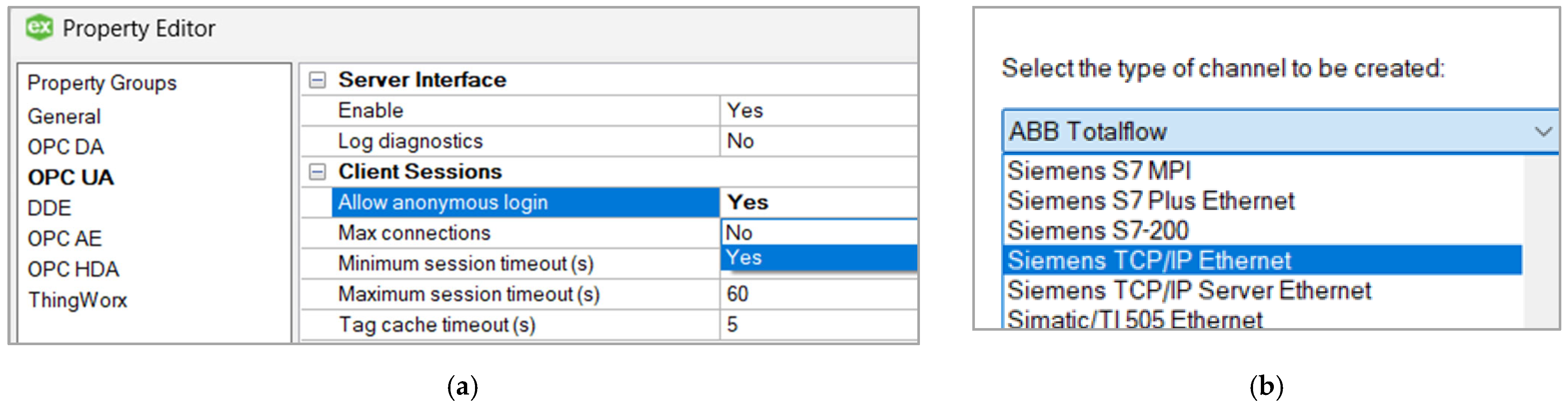Viewport: 1568px width, 409px height.
Task: Select Siemens S7 MPI channel type
Action: 1099,170
